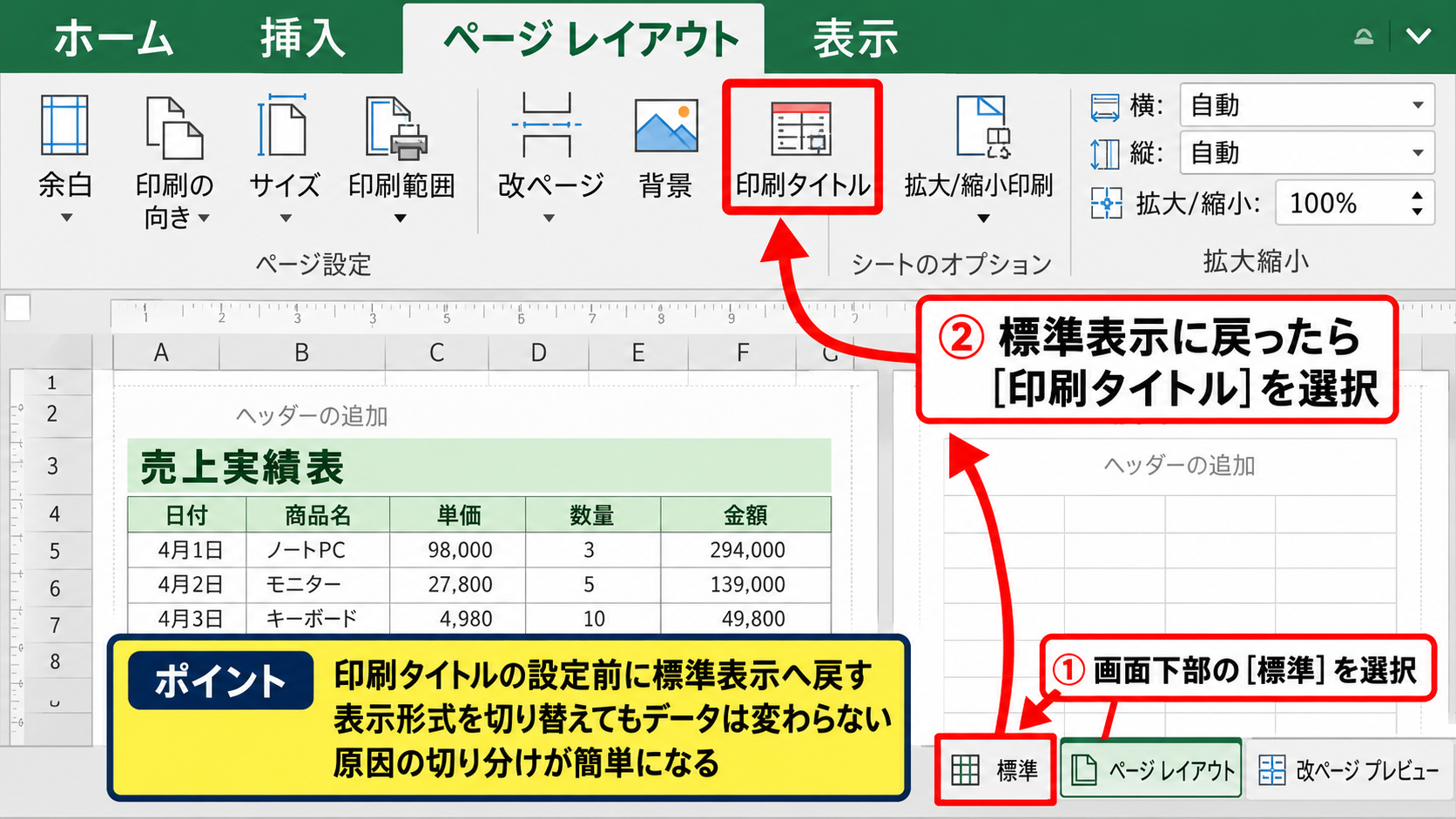
Task: Adjust the 100% scale stepper arrows
Action: click(1418, 203)
